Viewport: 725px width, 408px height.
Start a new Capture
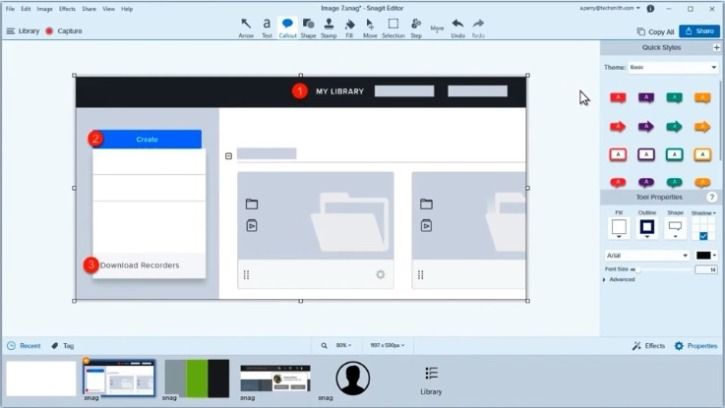(x=64, y=31)
